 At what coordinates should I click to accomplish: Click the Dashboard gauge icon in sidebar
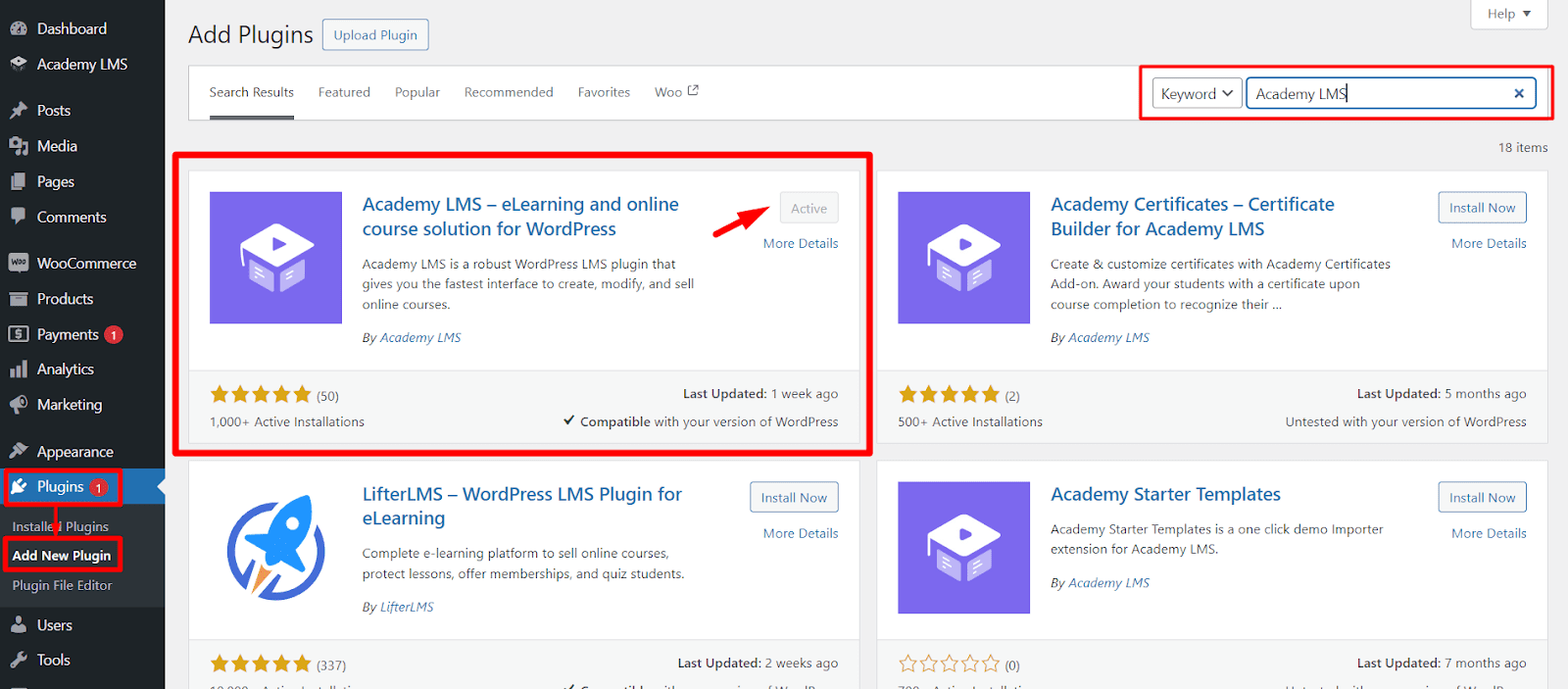(18, 28)
